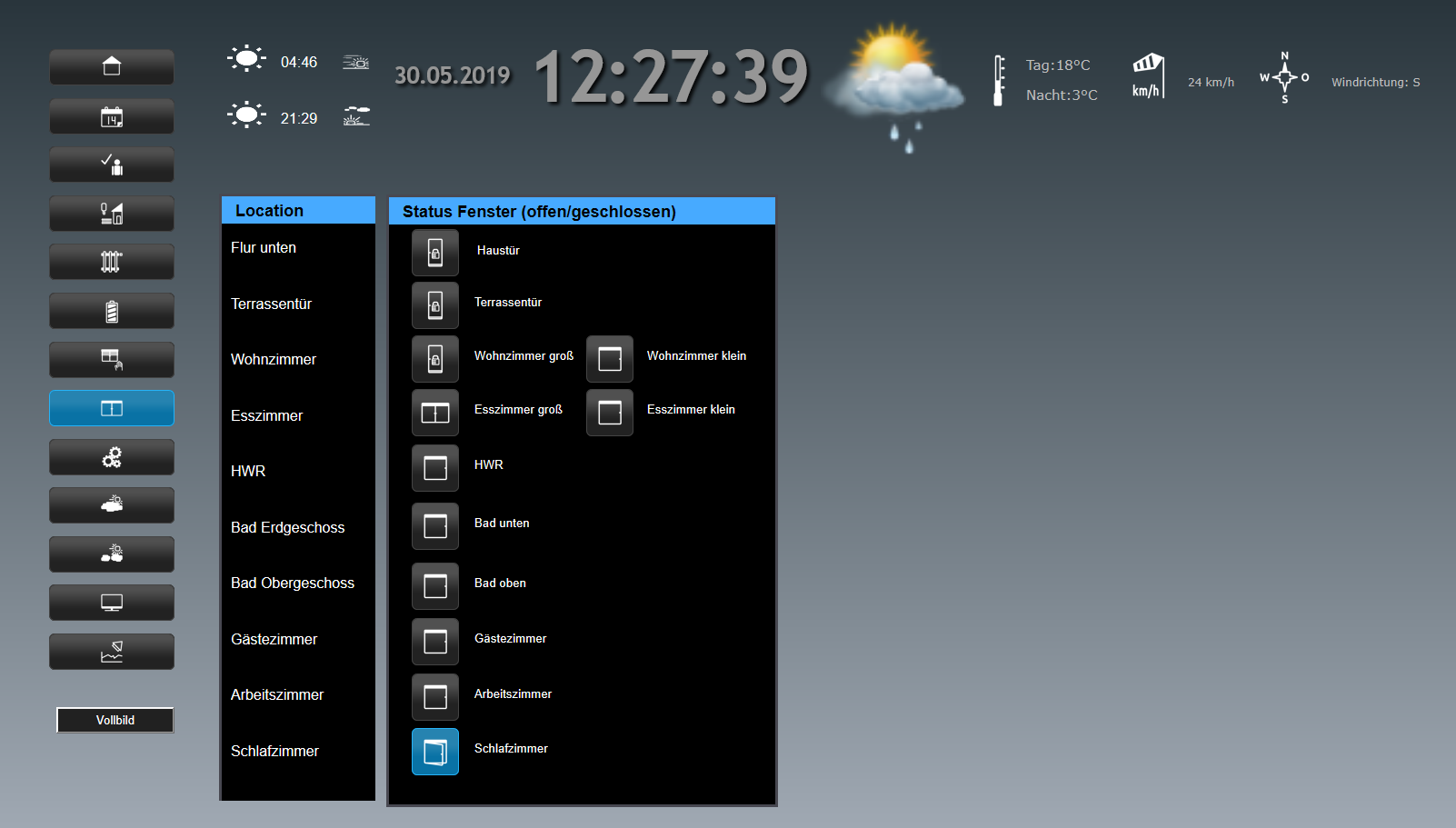Click the sun and rain cloud weather image
Viewport: 1456px width, 828px height.
pyautogui.click(x=895, y=86)
